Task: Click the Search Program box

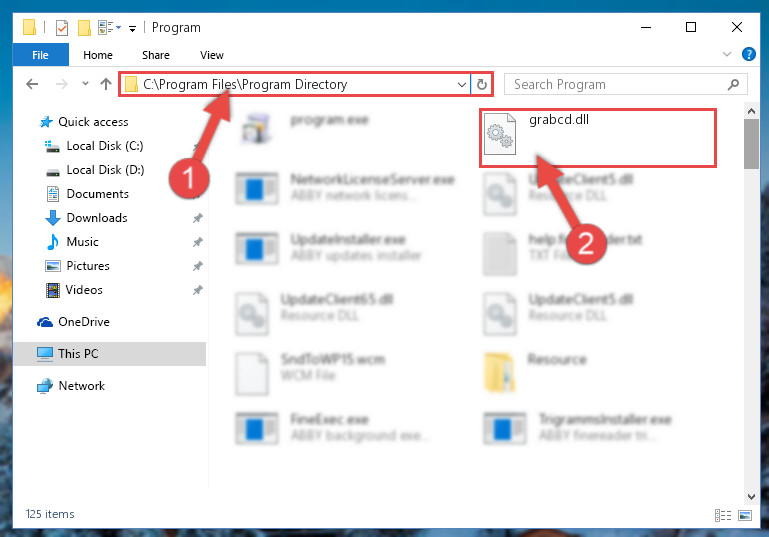Action: [625, 84]
